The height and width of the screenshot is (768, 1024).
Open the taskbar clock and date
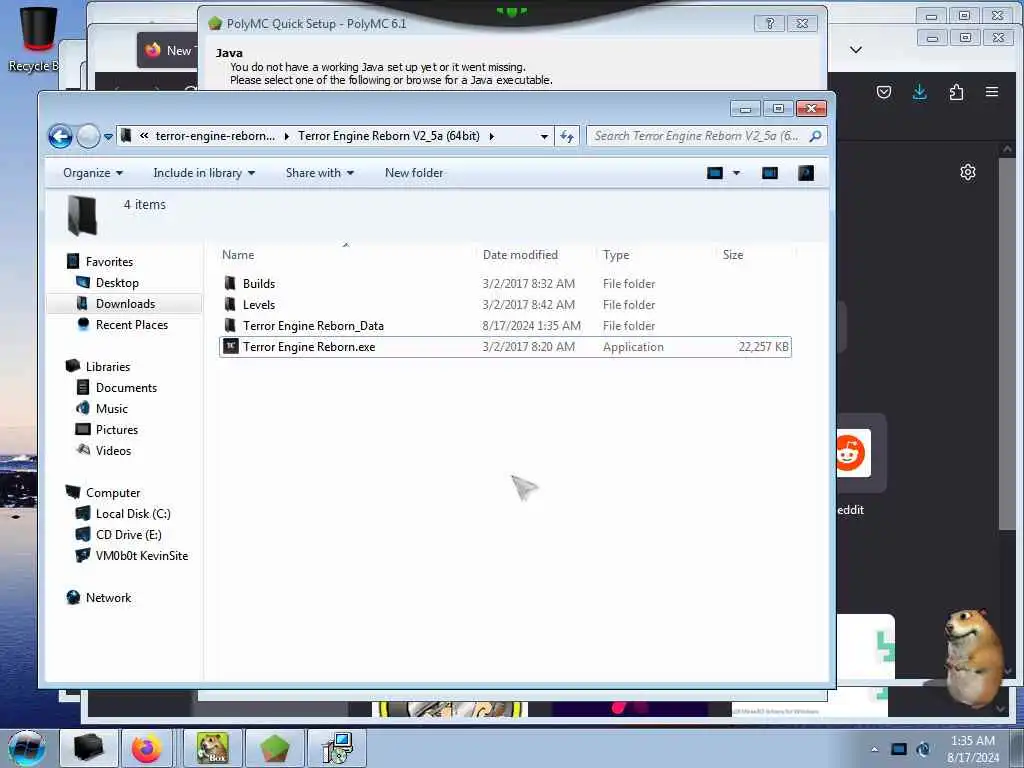coord(973,749)
